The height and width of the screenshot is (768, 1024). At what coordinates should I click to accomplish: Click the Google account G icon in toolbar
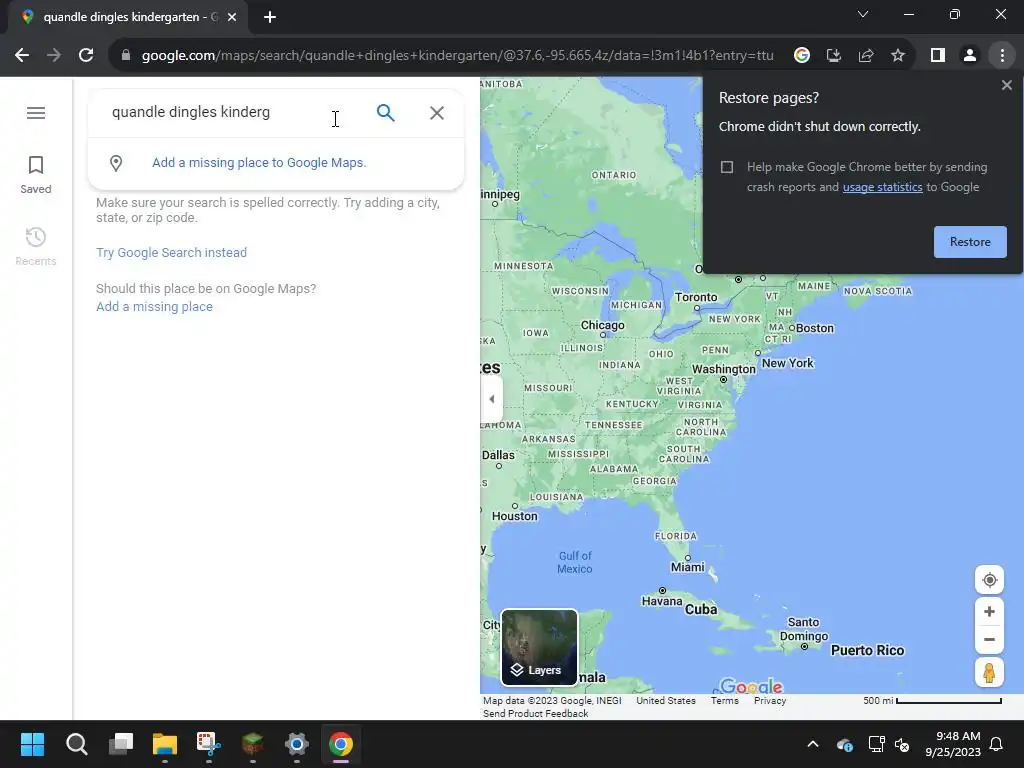tap(802, 56)
